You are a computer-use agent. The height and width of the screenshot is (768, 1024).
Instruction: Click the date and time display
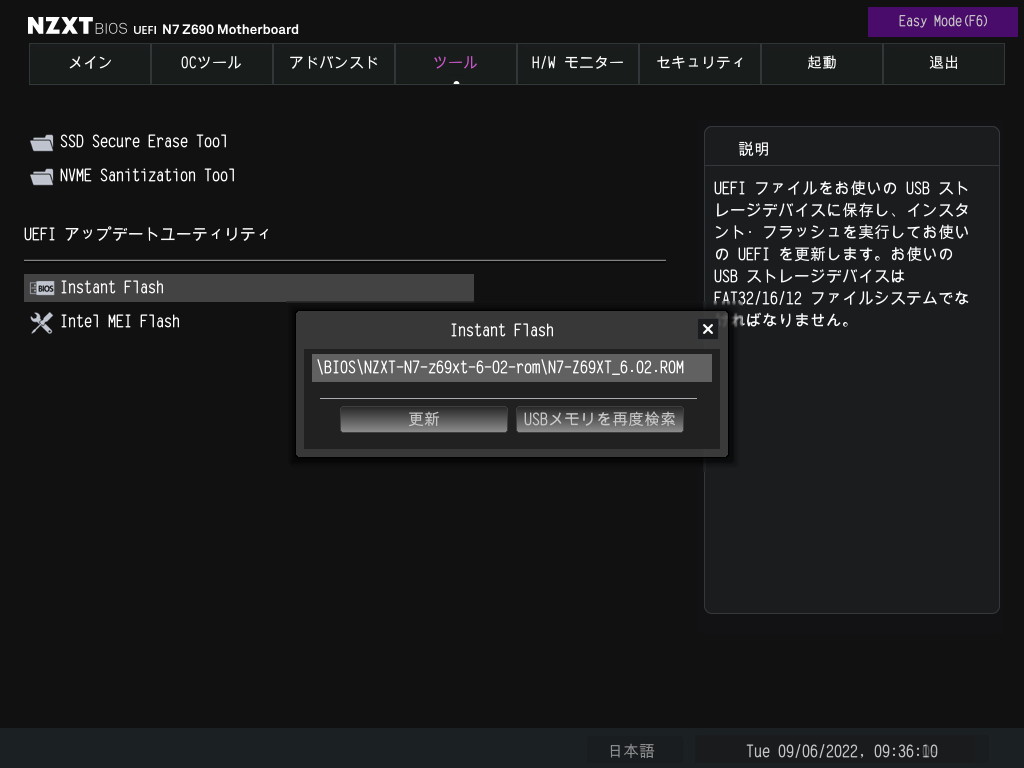point(841,751)
